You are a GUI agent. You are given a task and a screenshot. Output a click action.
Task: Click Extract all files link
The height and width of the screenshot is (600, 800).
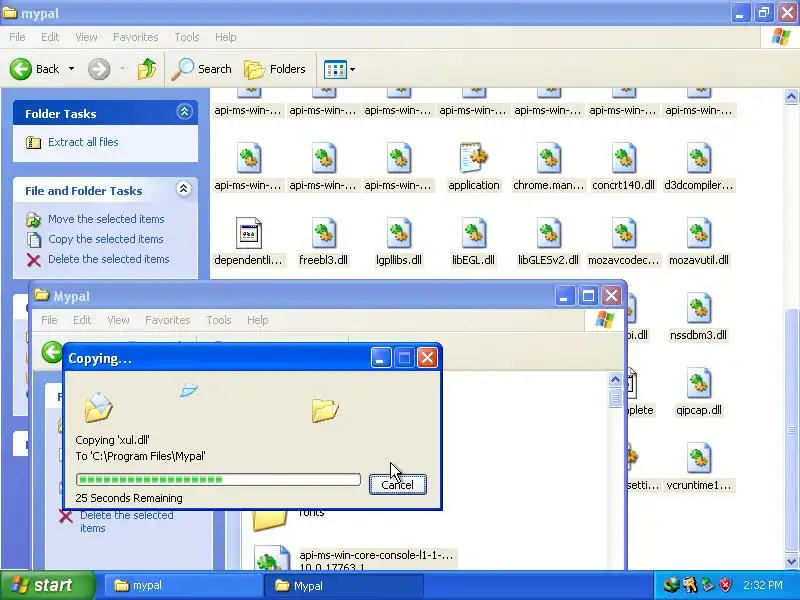coord(83,142)
